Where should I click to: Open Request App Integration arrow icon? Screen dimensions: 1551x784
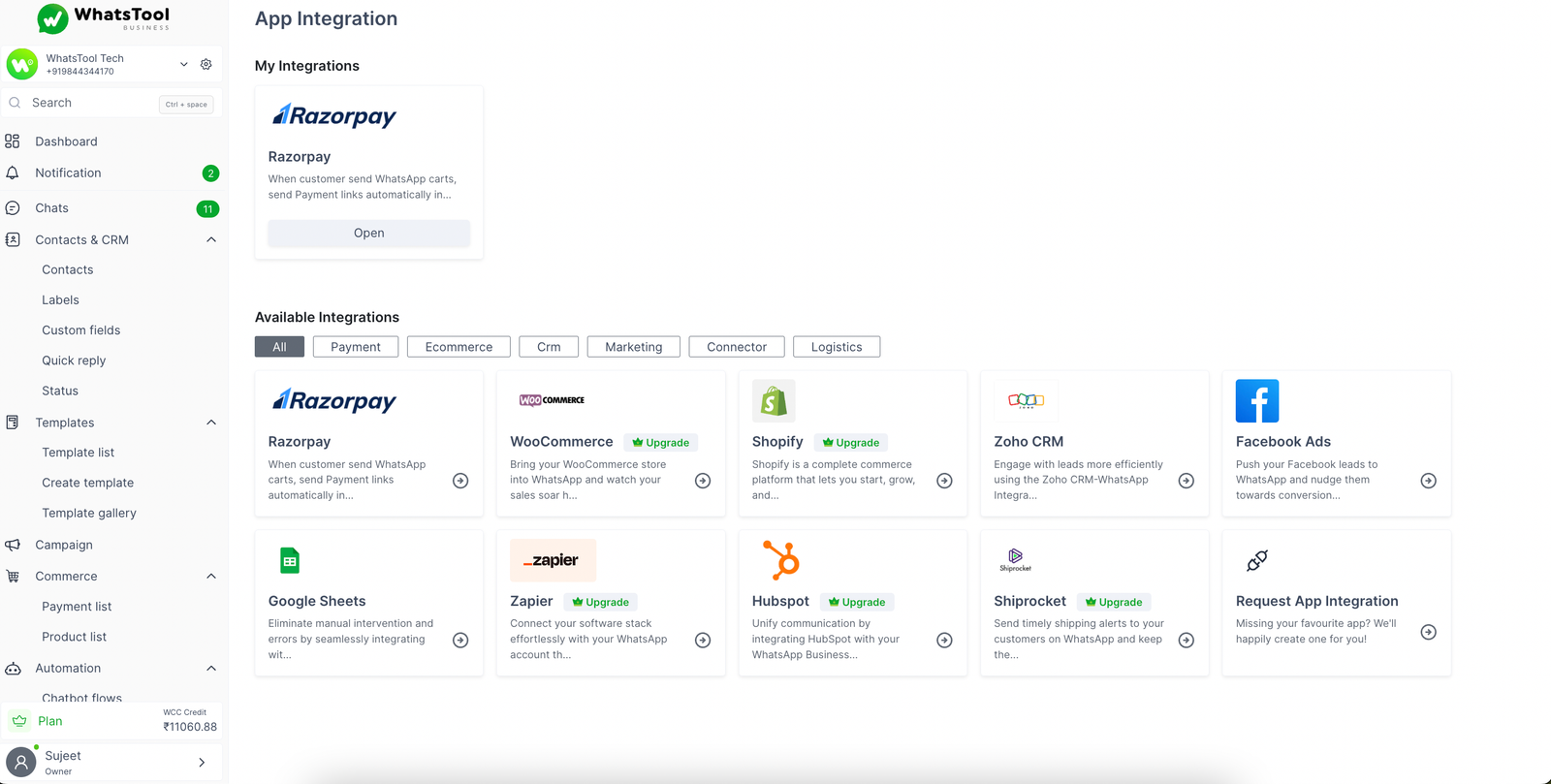click(1428, 632)
